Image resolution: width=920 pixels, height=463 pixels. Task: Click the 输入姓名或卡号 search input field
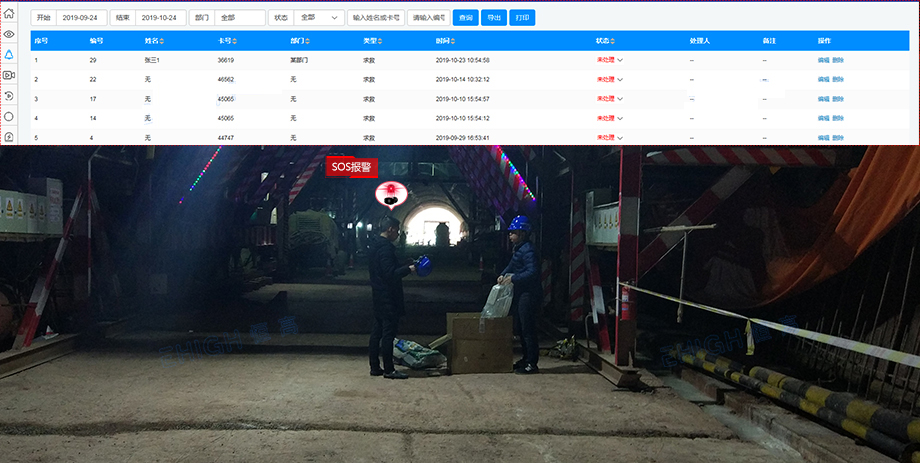tap(376, 18)
